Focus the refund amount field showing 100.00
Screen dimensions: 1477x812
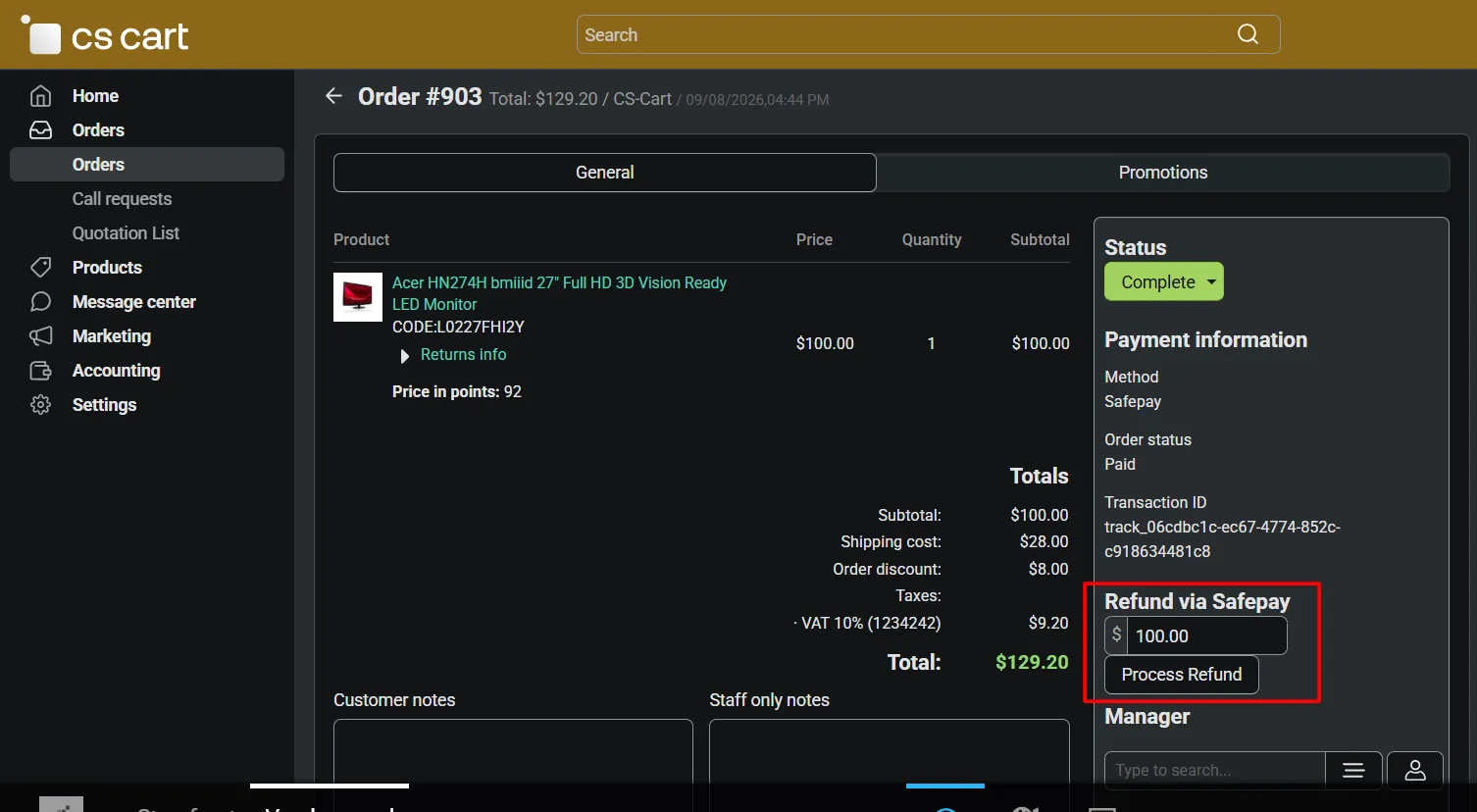coord(1206,635)
